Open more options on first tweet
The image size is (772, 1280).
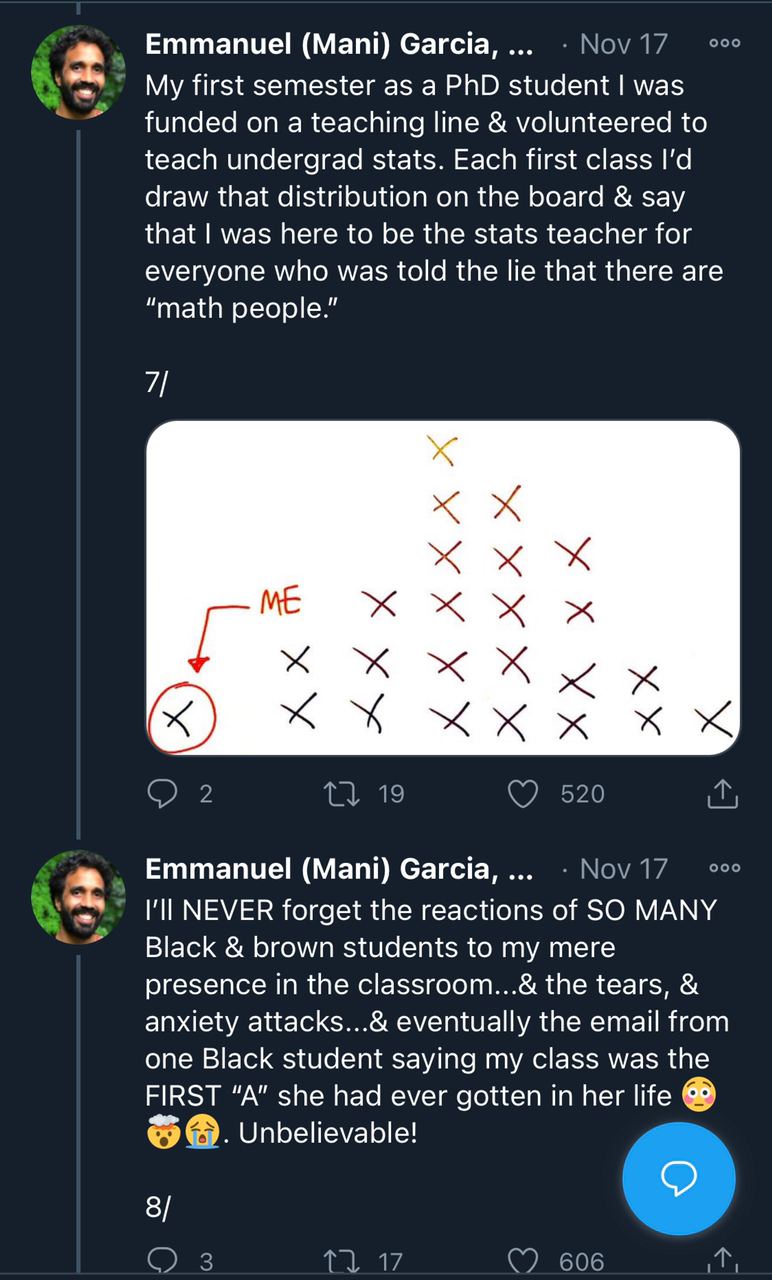(724, 44)
